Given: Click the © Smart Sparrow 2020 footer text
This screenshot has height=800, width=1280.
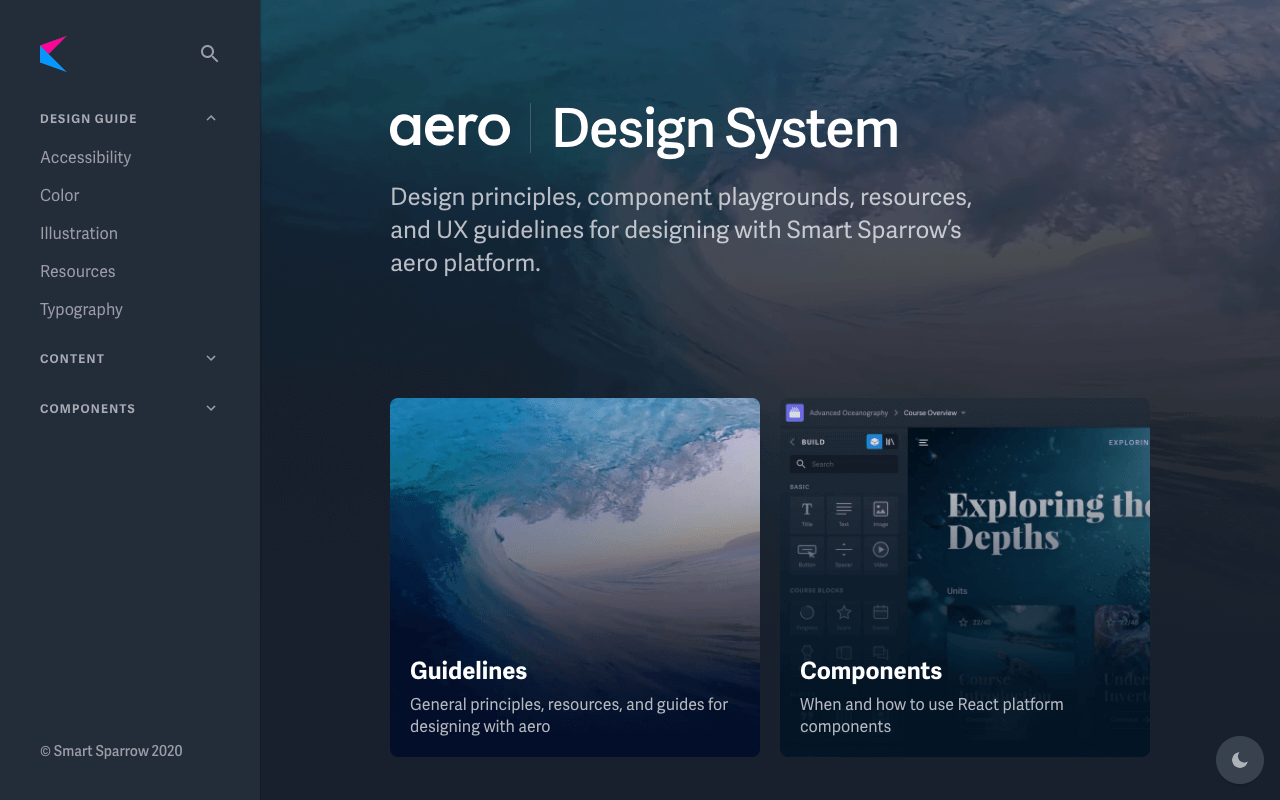Looking at the screenshot, I should (111, 751).
